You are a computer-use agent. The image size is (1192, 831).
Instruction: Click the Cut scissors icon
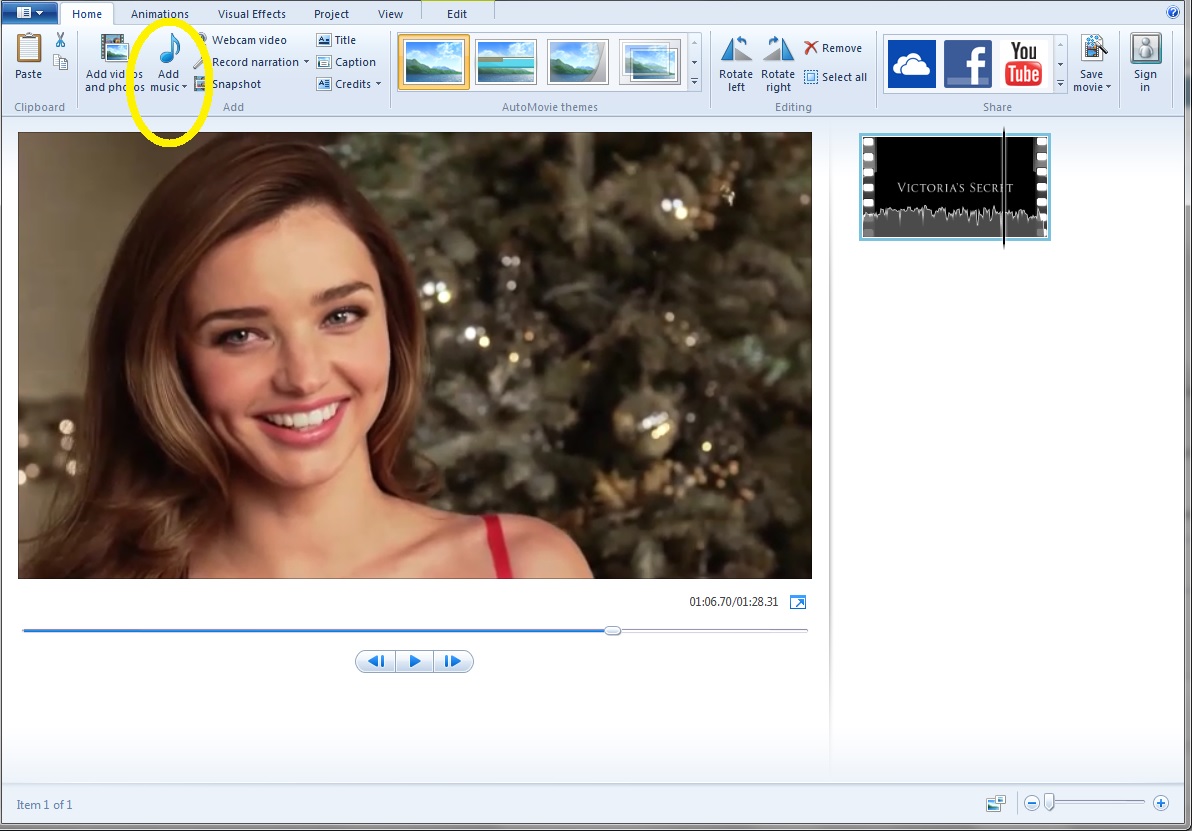pyautogui.click(x=60, y=40)
